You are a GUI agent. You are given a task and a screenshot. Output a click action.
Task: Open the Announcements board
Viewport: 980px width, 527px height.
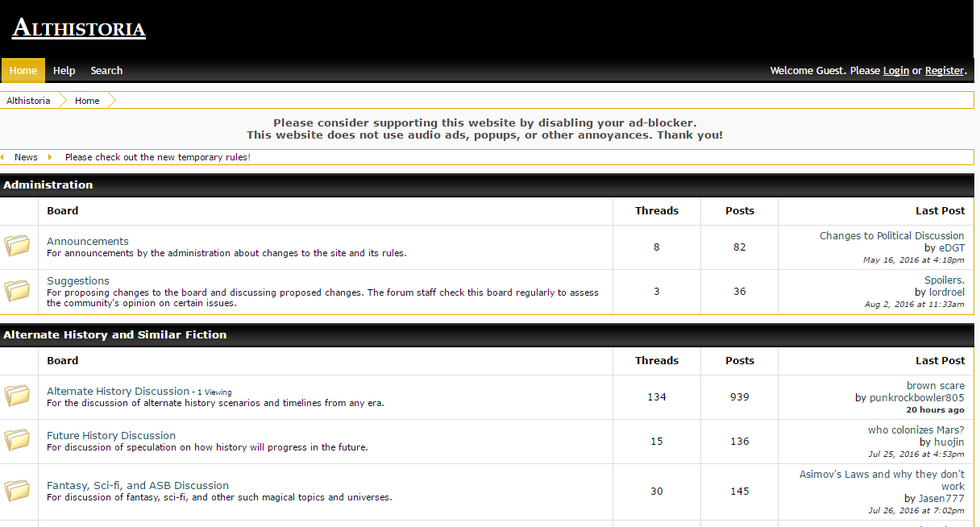[x=88, y=241]
